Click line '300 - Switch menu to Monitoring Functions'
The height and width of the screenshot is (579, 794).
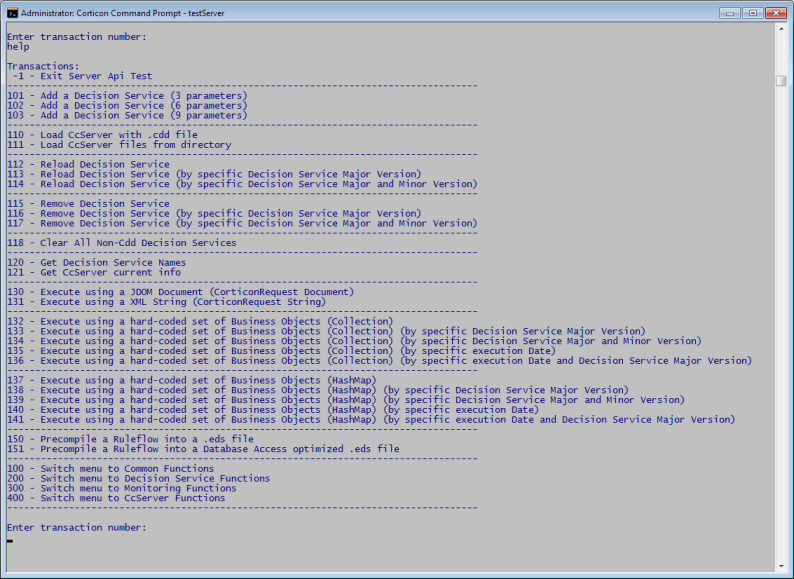coord(122,488)
